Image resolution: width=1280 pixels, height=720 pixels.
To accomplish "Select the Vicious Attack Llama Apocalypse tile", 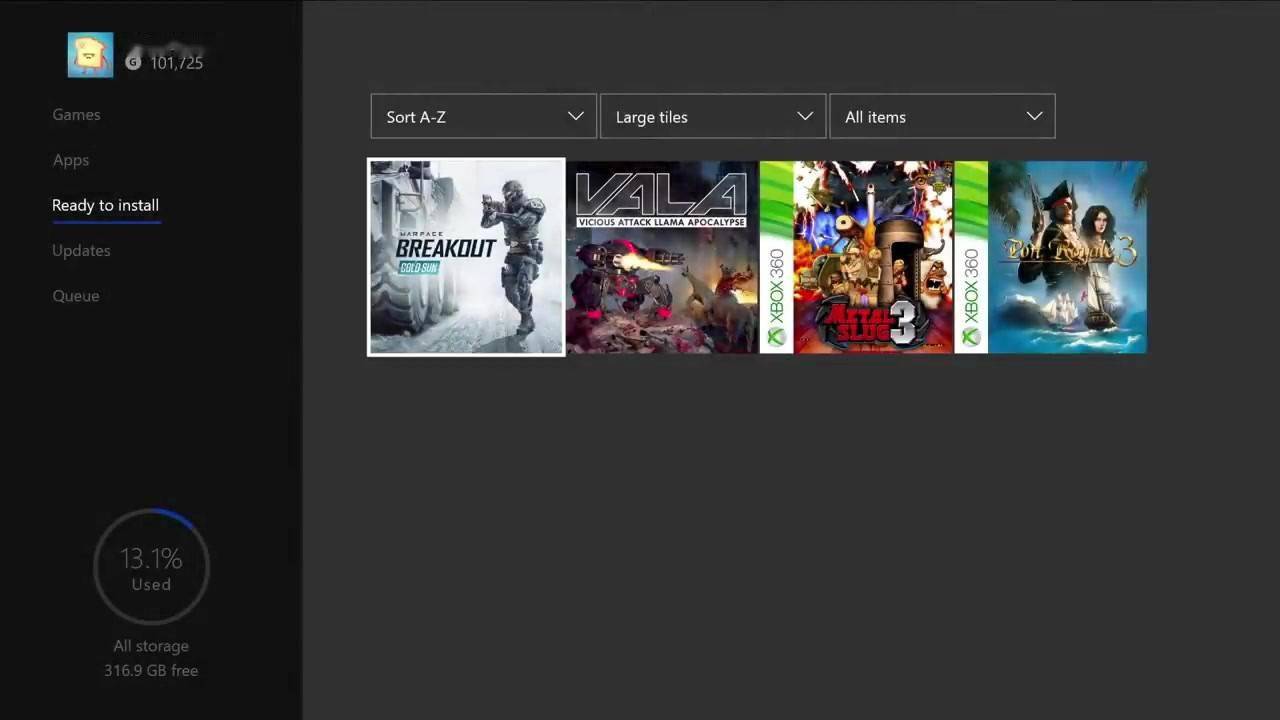I will click(662, 257).
